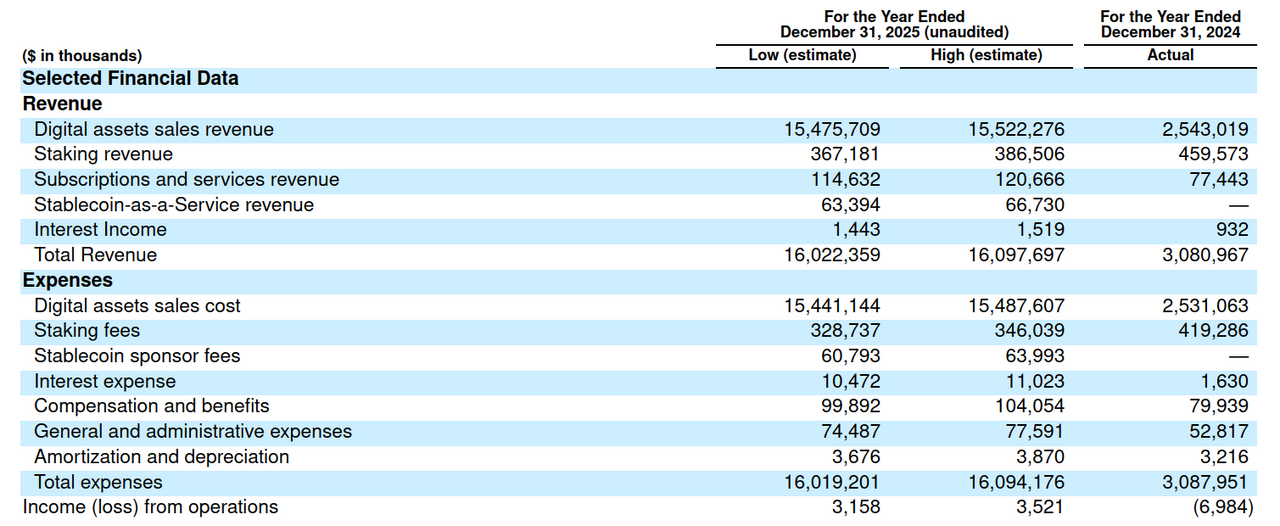Click the Expenses section heading
This screenshot has width=1280, height=526.
[67, 280]
